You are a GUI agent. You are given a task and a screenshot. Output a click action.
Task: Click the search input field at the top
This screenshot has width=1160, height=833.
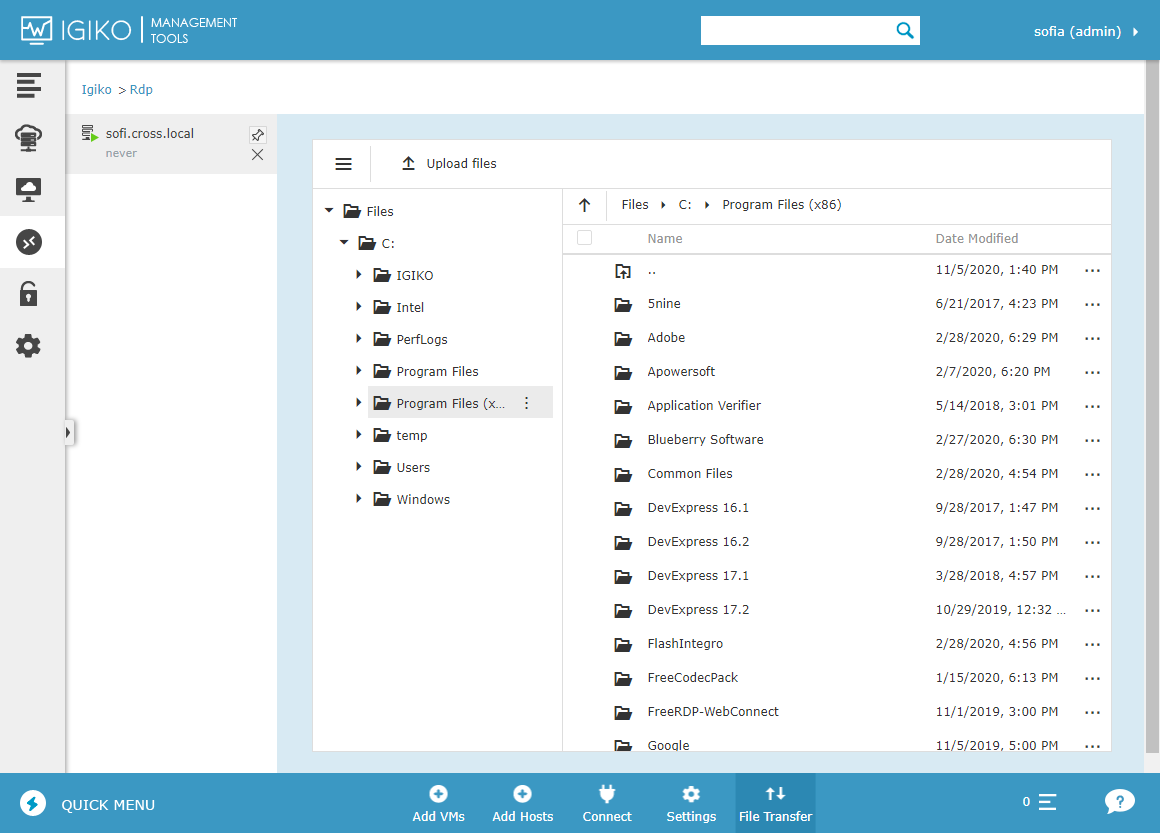tap(800, 30)
